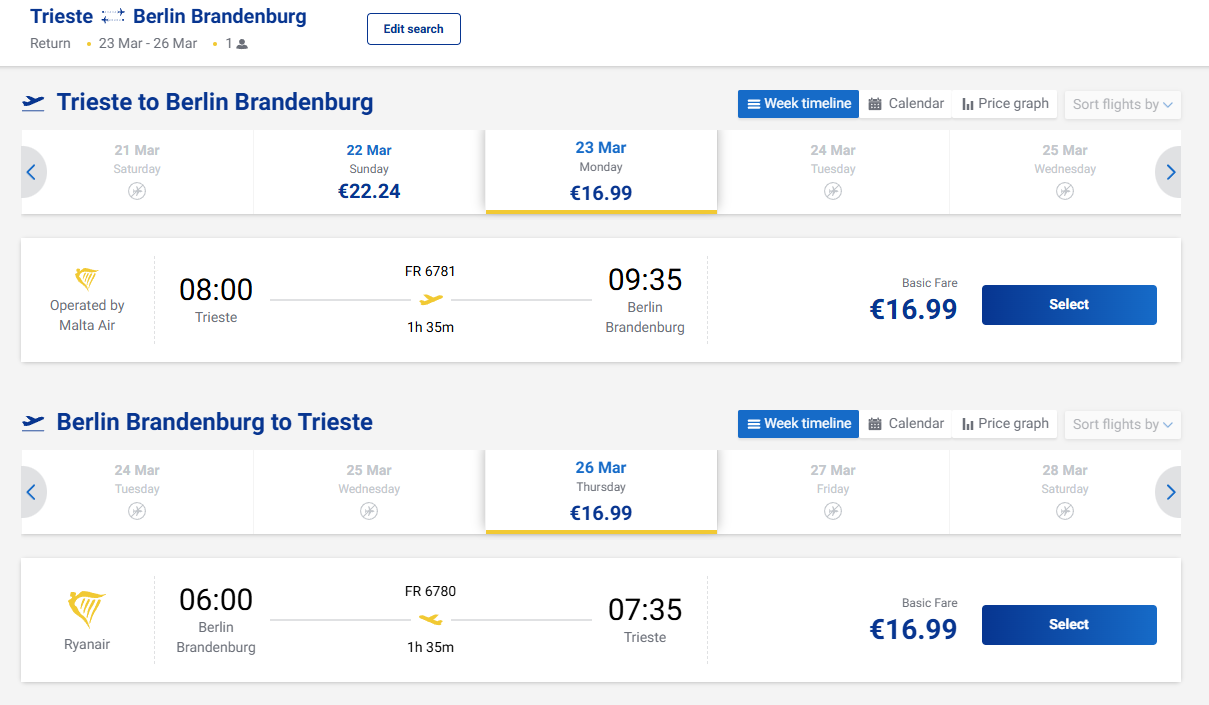
Task: Select the €16.99 Trieste to Berlin flight
Action: [x=1069, y=305]
